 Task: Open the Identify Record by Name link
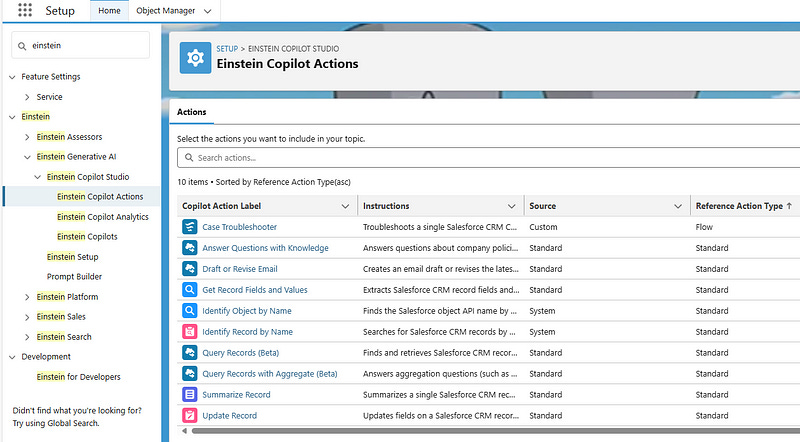tap(247, 331)
